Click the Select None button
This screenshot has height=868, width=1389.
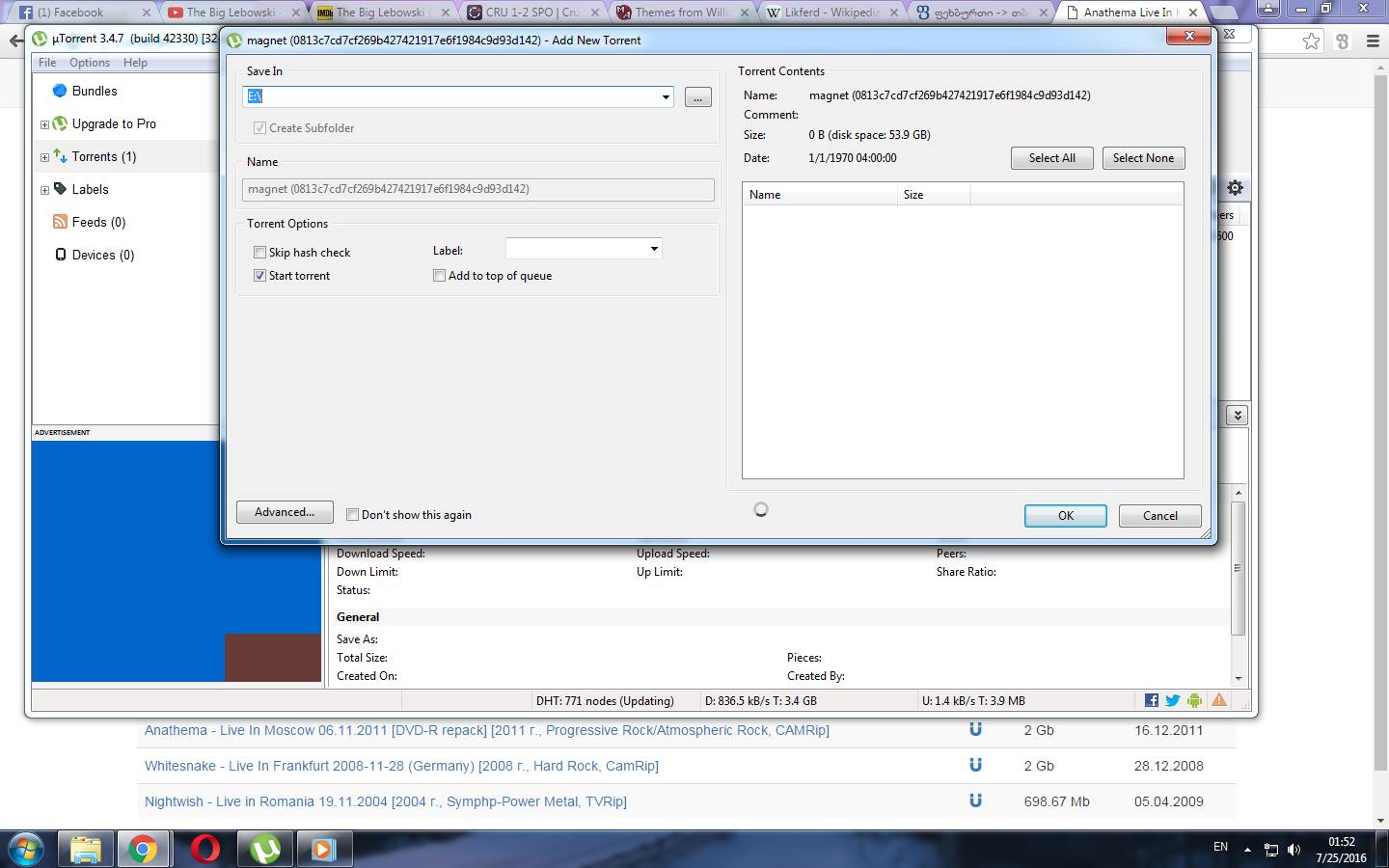(1143, 158)
